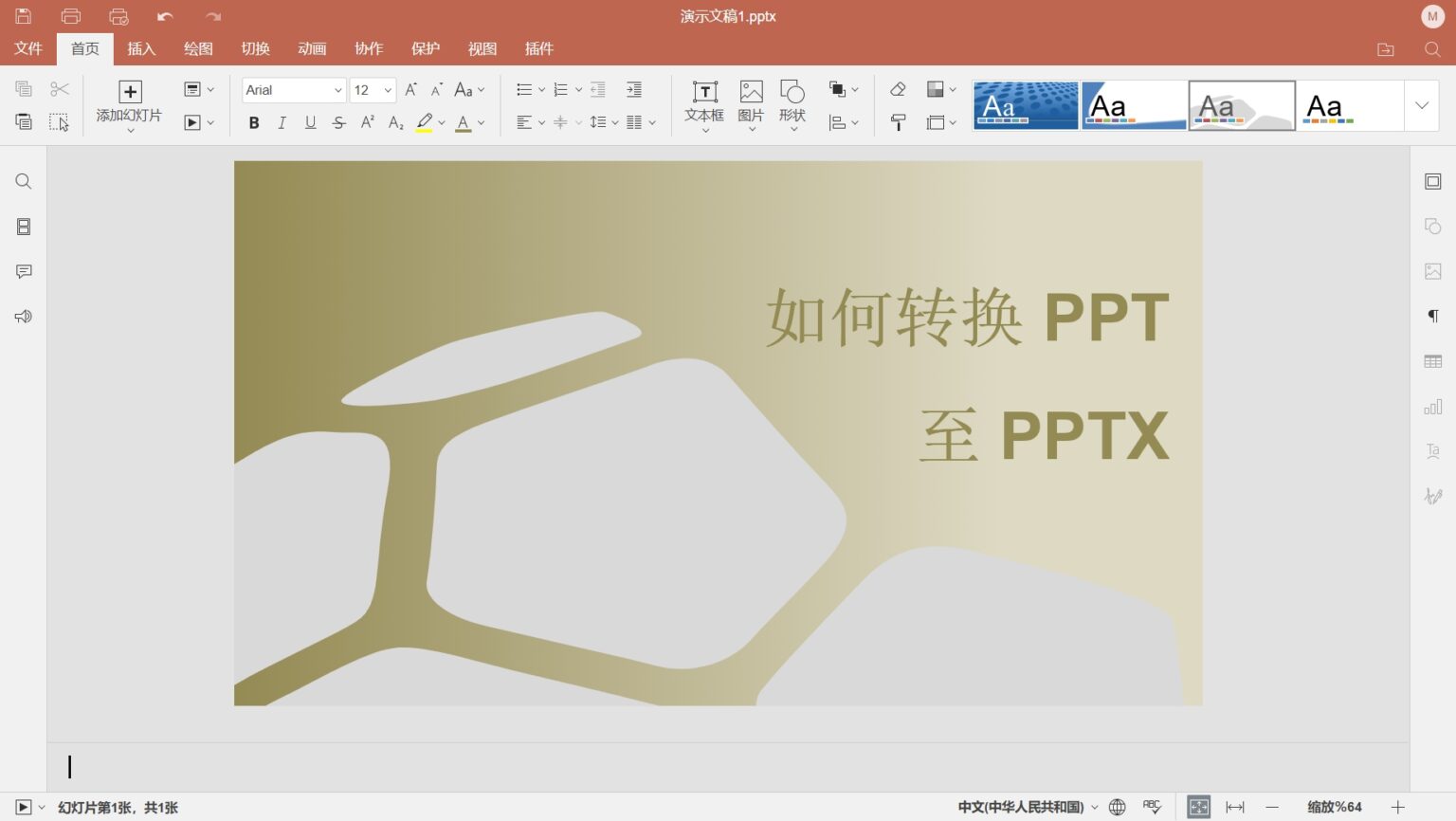This screenshot has height=821, width=1456.
Task: Select the eraser formatting icon
Action: click(x=897, y=89)
